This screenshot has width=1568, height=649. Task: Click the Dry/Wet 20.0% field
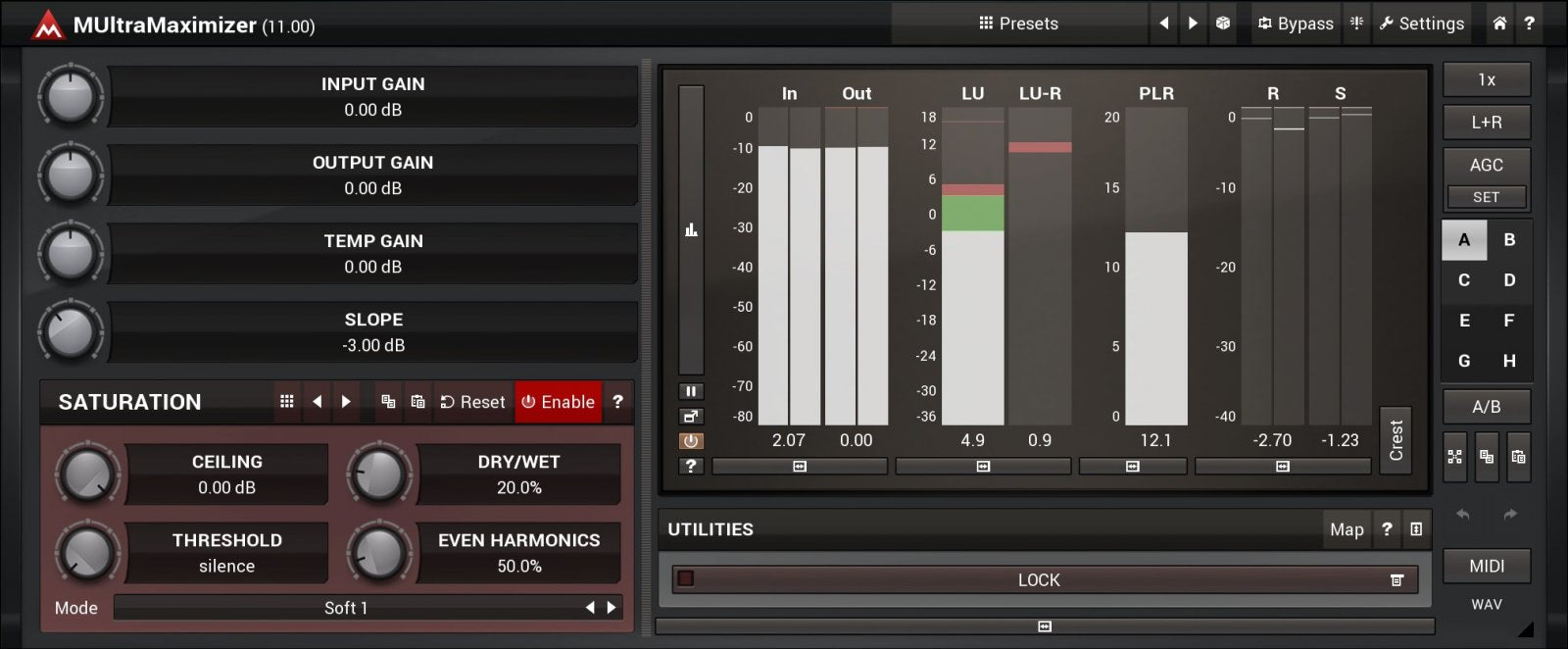point(518,474)
